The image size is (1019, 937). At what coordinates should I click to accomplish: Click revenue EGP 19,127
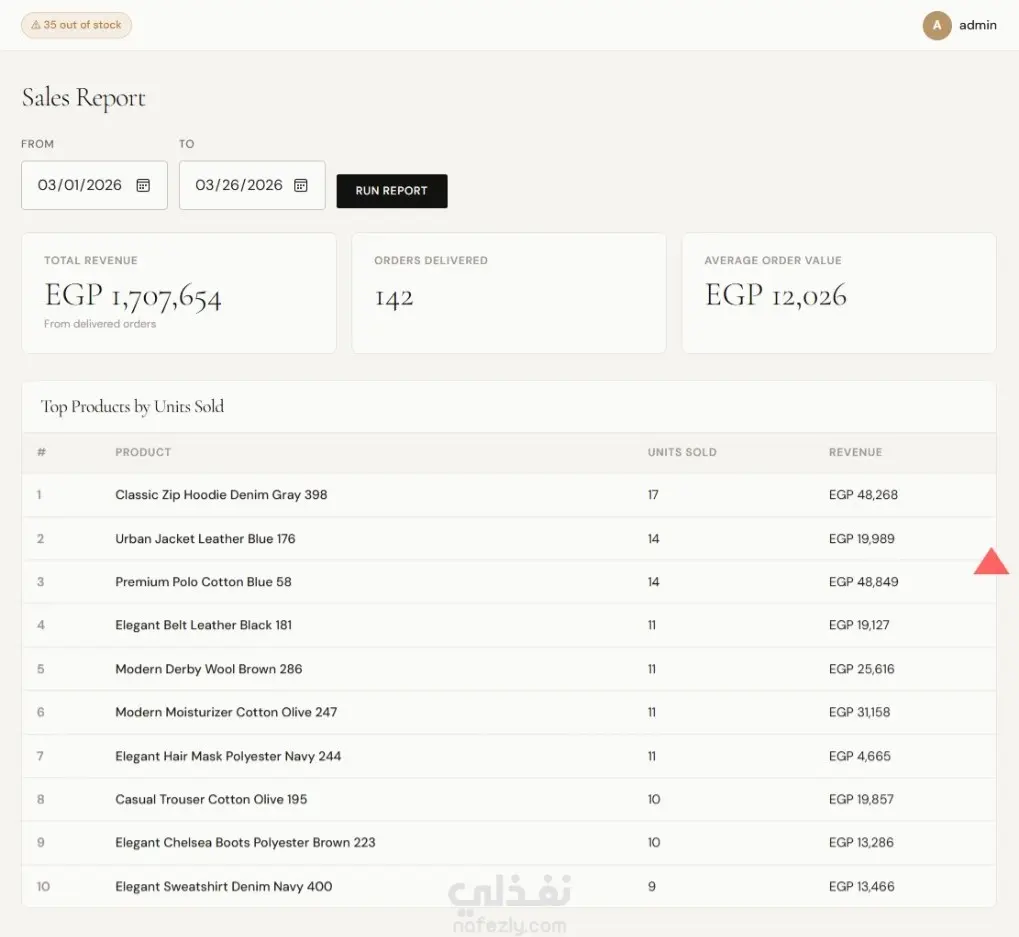(x=859, y=625)
